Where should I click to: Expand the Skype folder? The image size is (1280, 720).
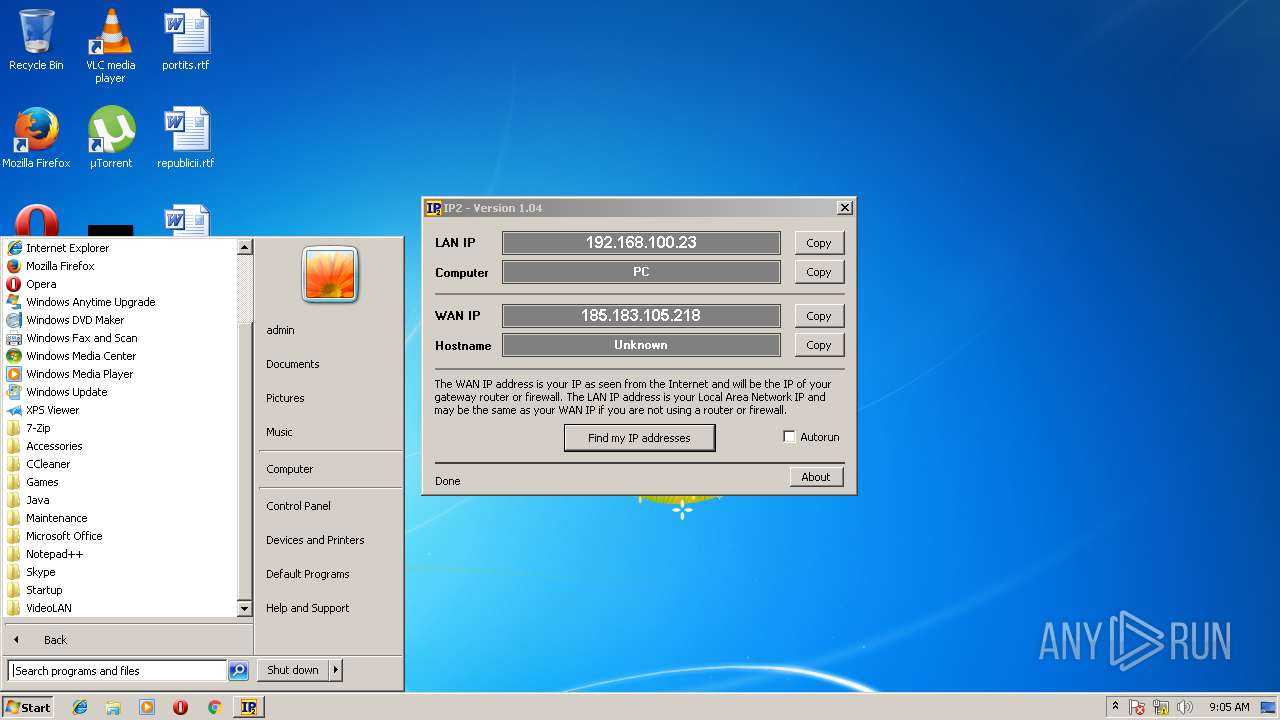40,572
